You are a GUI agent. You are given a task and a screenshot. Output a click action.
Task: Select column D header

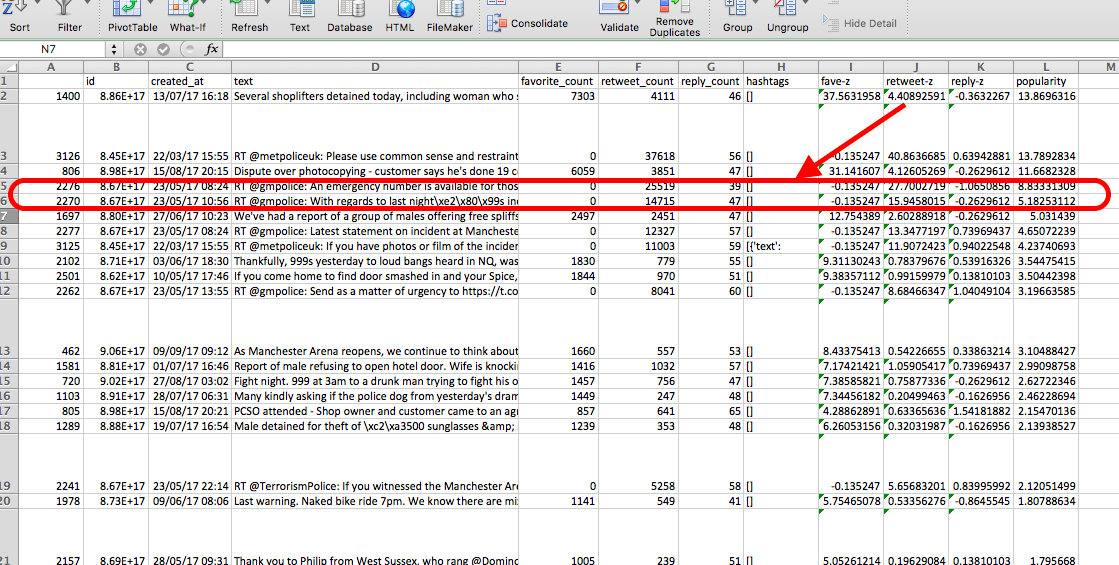[374, 67]
